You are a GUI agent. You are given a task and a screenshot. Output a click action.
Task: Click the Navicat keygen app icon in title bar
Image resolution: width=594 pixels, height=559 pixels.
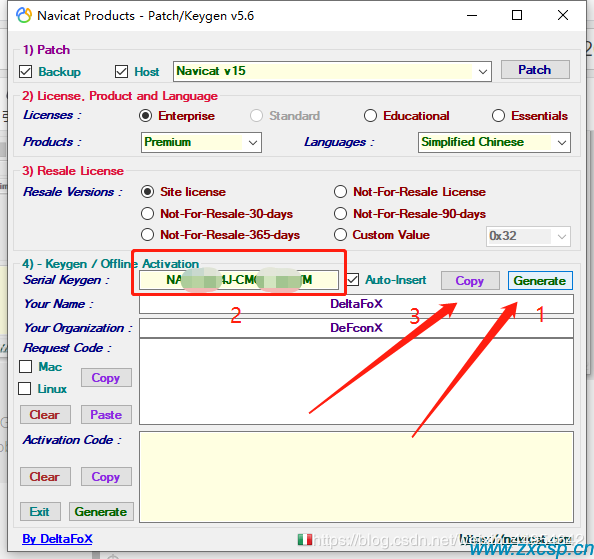pos(24,16)
